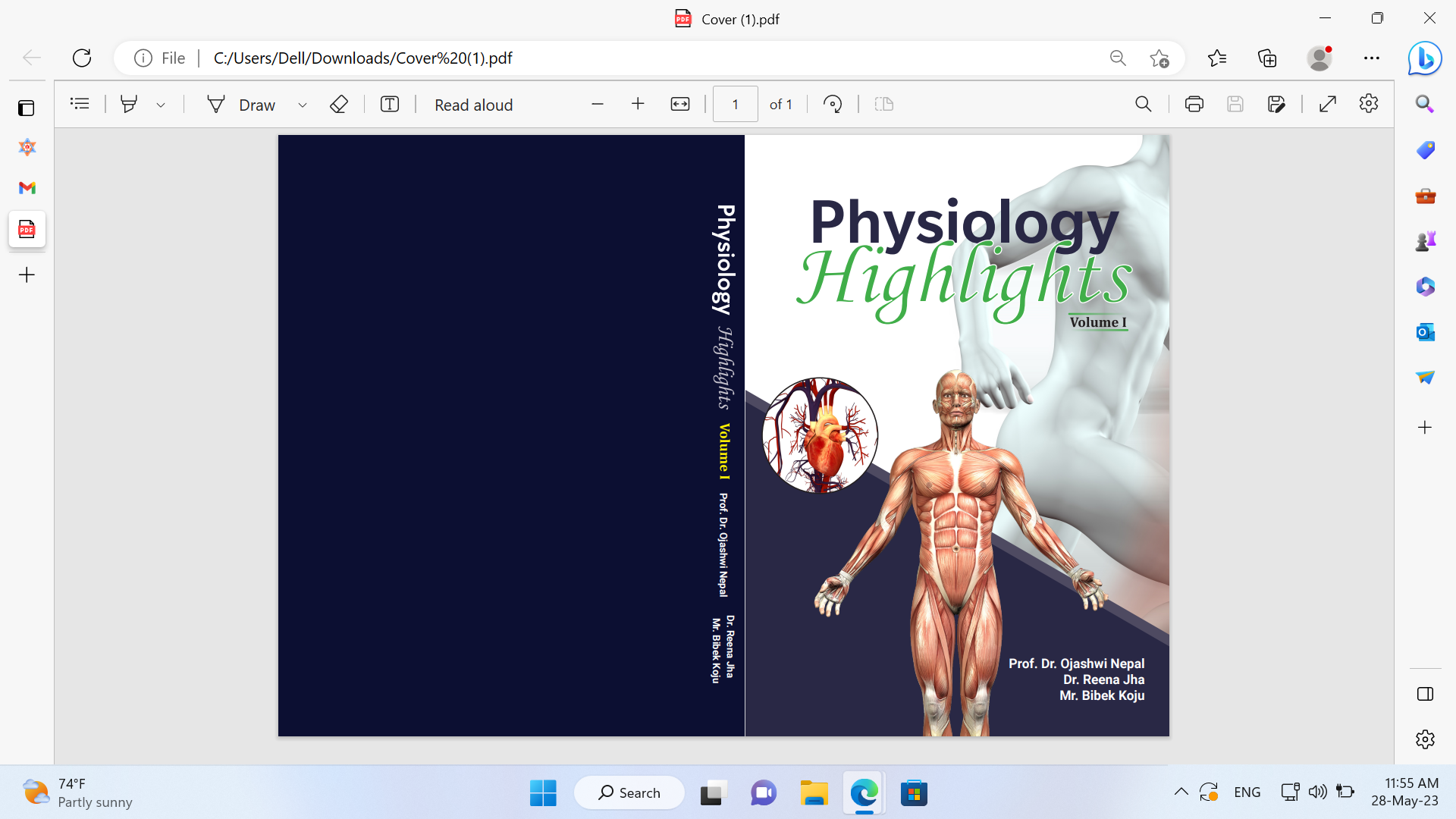This screenshot has height=819, width=1456.
Task: Rotate the PDF page
Action: tap(833, 104)
